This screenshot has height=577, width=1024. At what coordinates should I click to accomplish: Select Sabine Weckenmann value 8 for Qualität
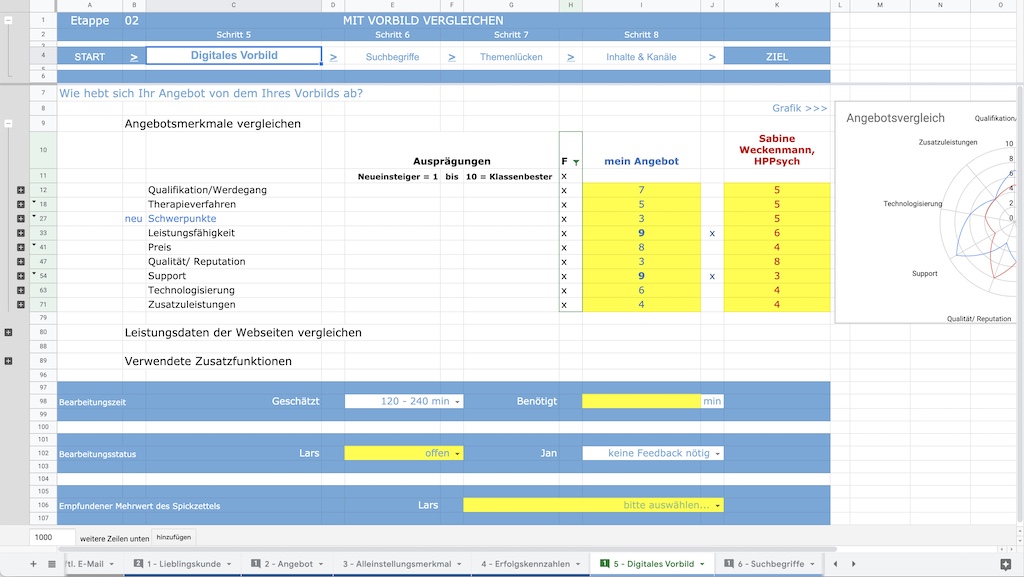coord(777,262)
